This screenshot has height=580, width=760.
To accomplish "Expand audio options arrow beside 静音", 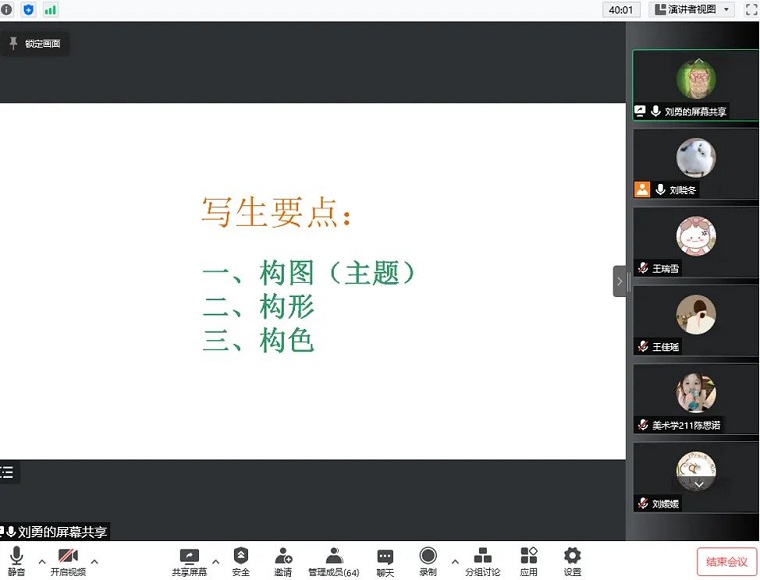I will click(x=42, y=561).
